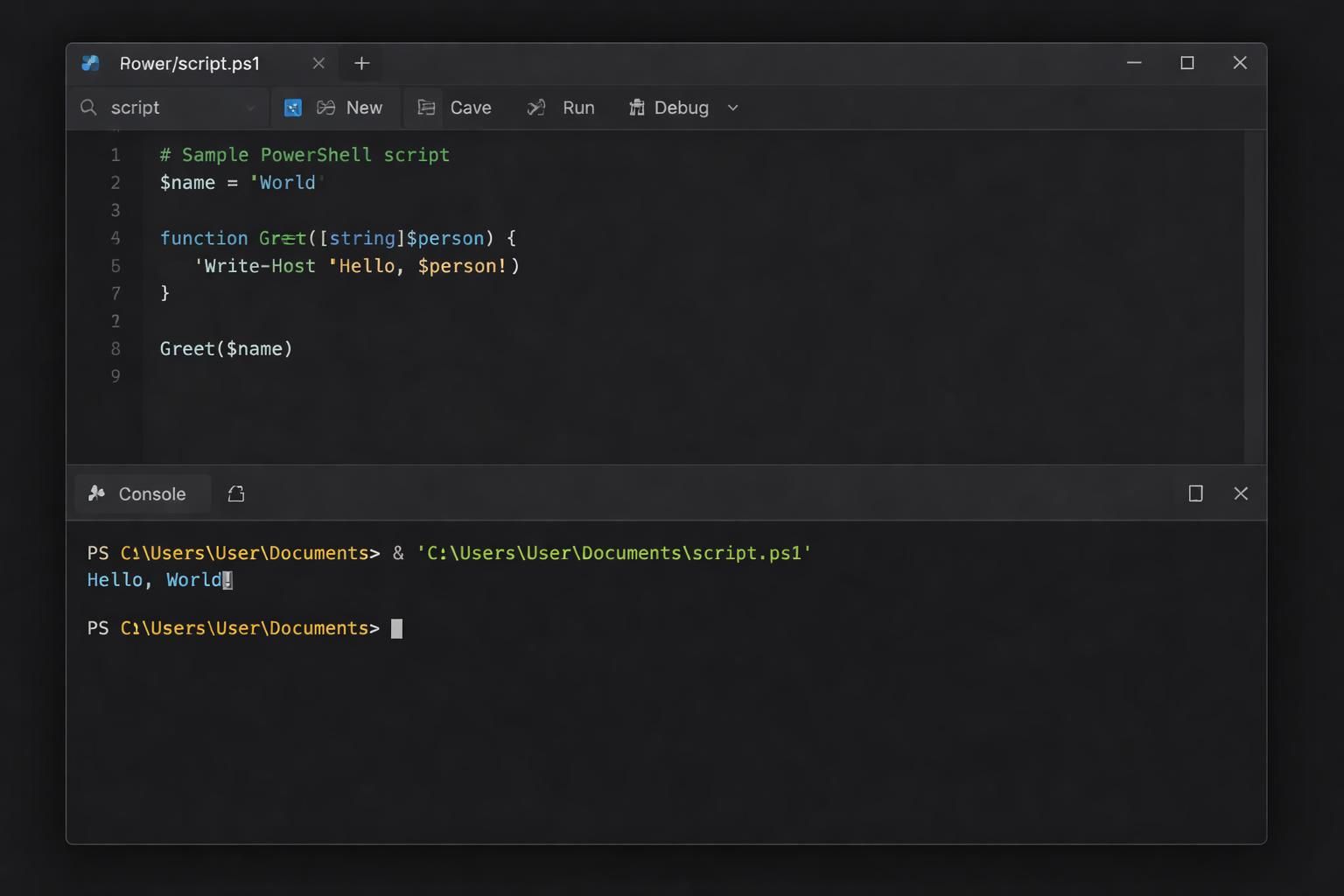Minimize the editor window
The height and width of the screenshot is (896, 1344).
(1134, 63)
